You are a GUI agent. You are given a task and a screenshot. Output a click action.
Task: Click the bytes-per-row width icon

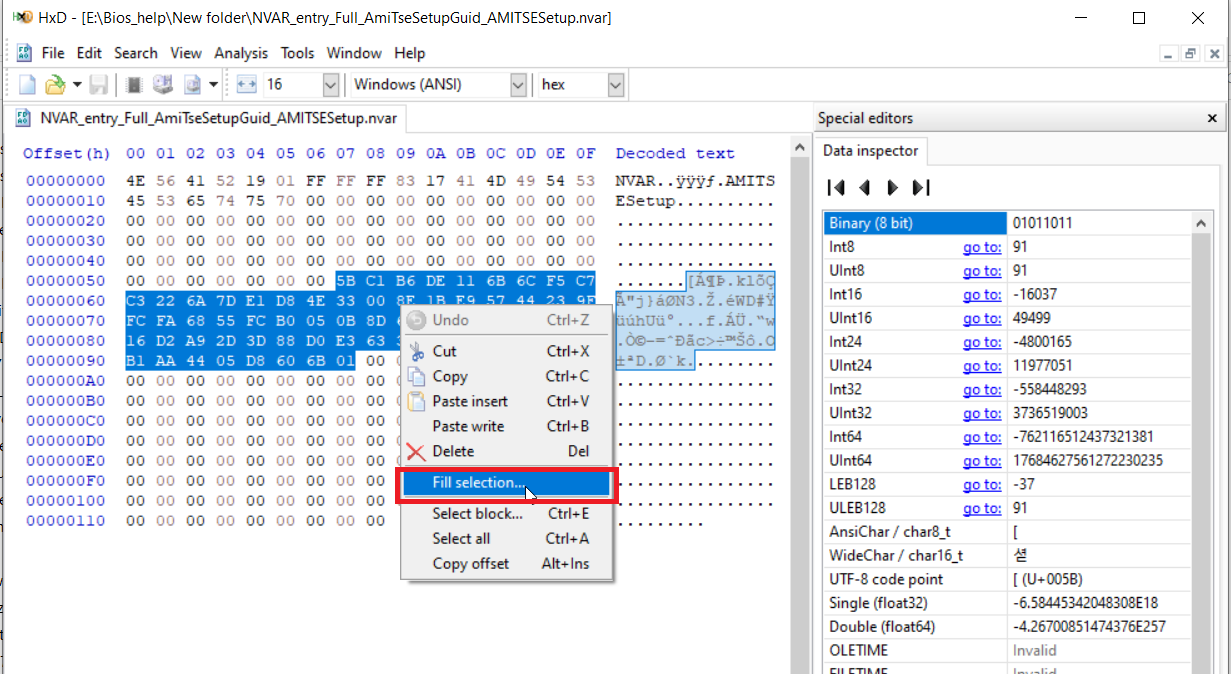pyautogui.click(x=247, y=85)
